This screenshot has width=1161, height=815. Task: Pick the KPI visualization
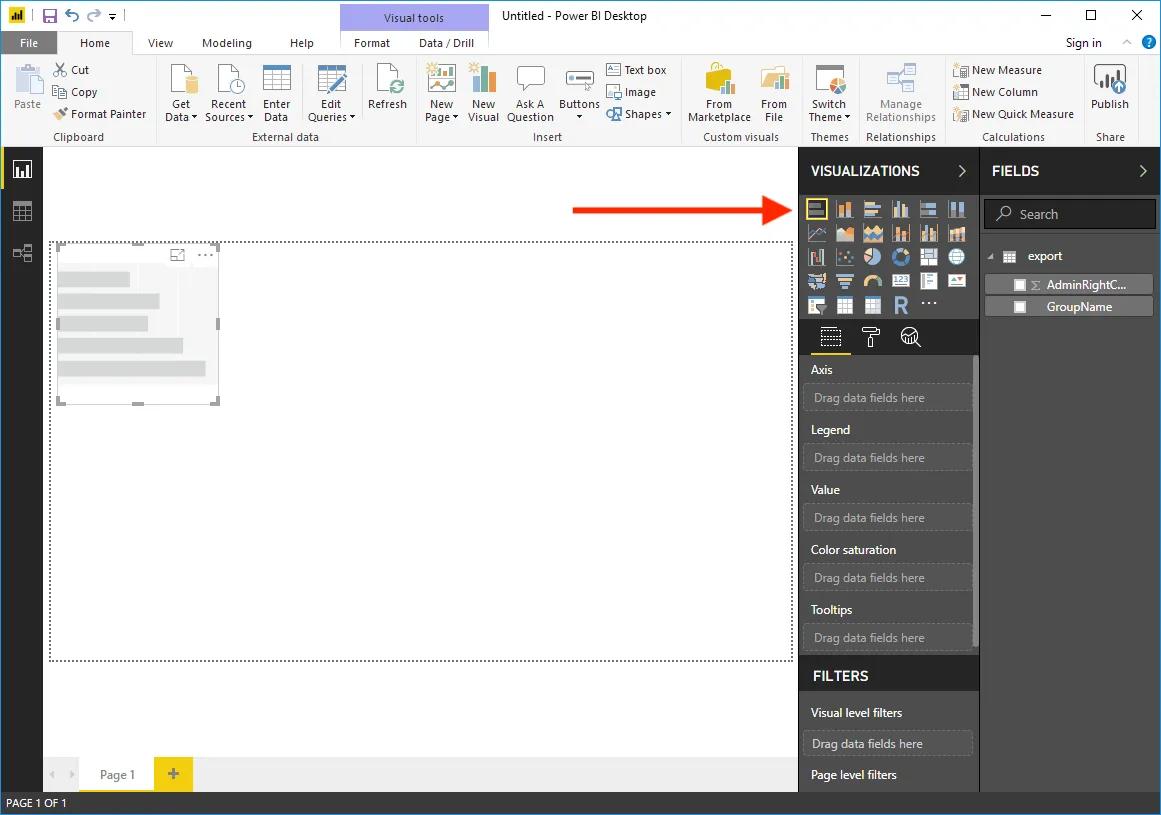point(957,281)
